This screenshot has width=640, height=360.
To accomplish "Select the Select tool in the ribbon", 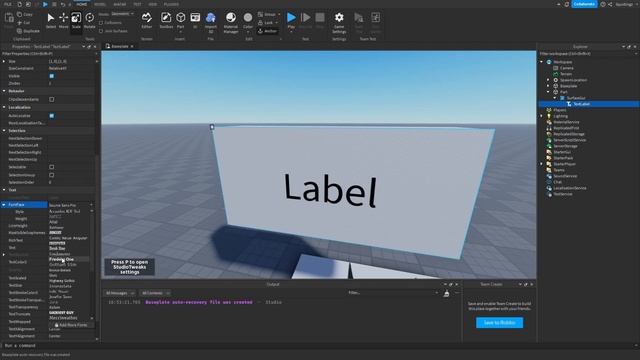I will (51, 20).
